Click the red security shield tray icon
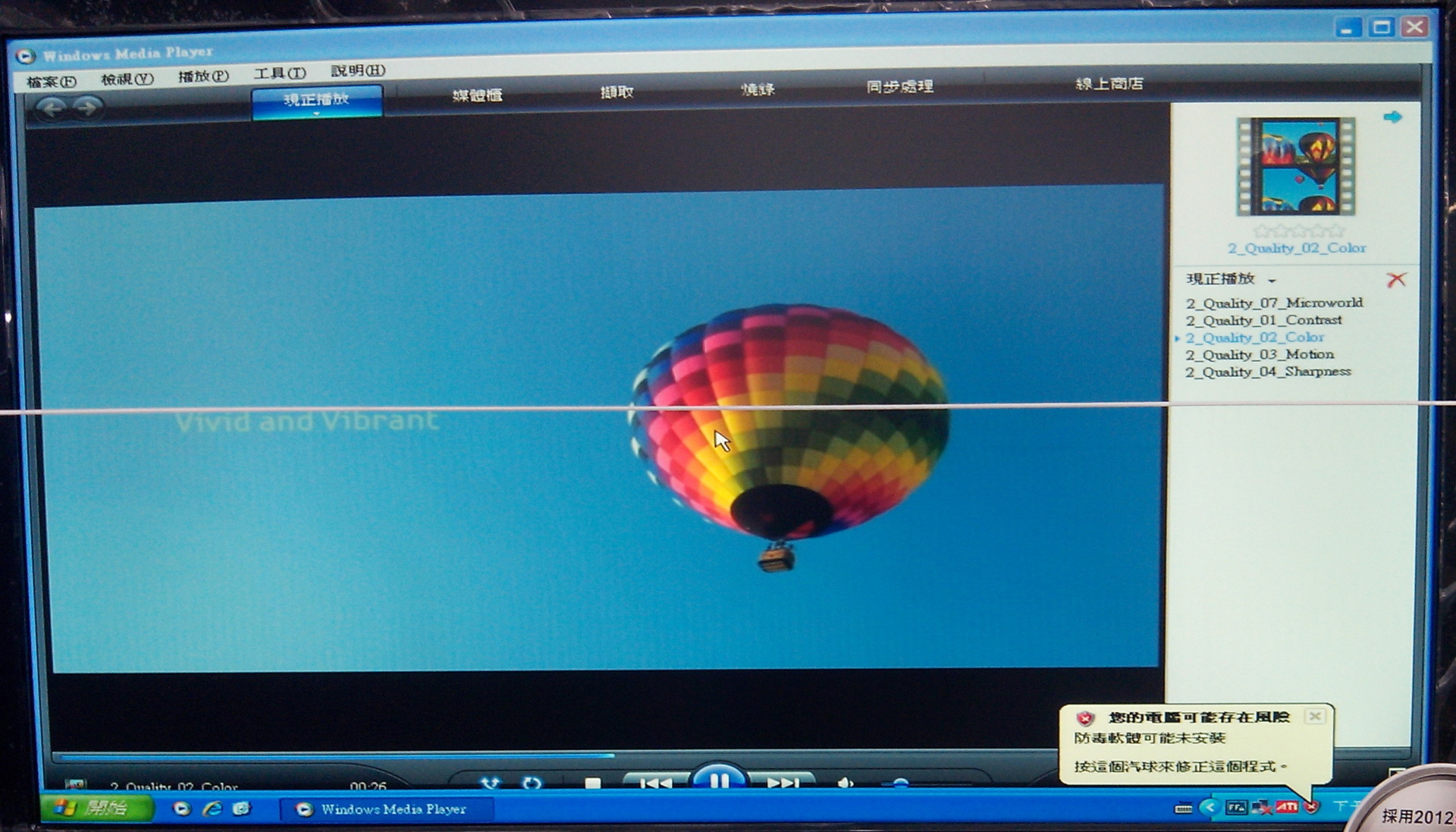Viewport: 1456px width, 832px height. click(x=1312, y=807)
